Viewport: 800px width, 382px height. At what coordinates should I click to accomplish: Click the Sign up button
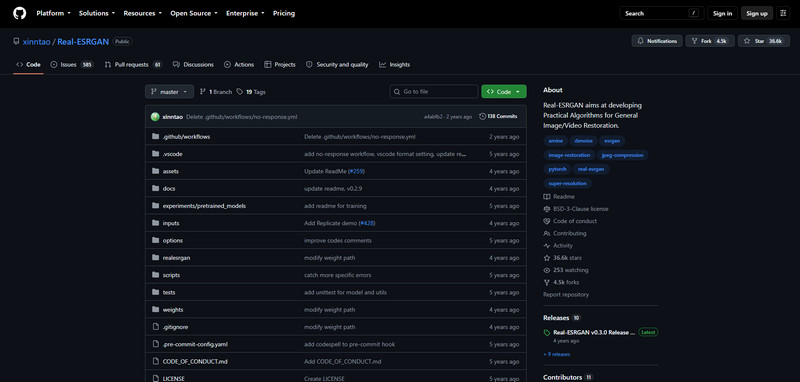(757, 13)
